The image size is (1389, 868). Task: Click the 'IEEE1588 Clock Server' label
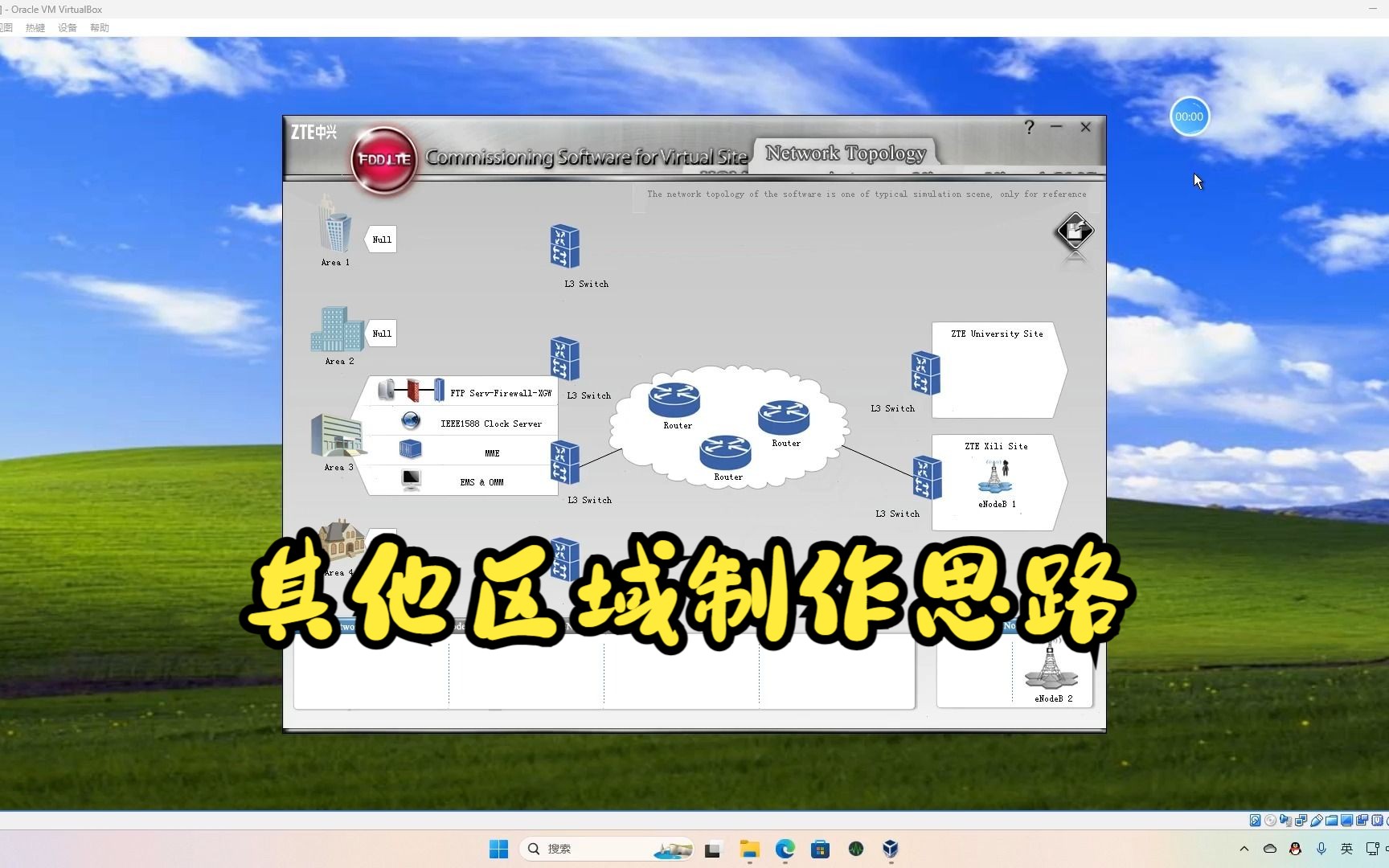click(491, 424)
